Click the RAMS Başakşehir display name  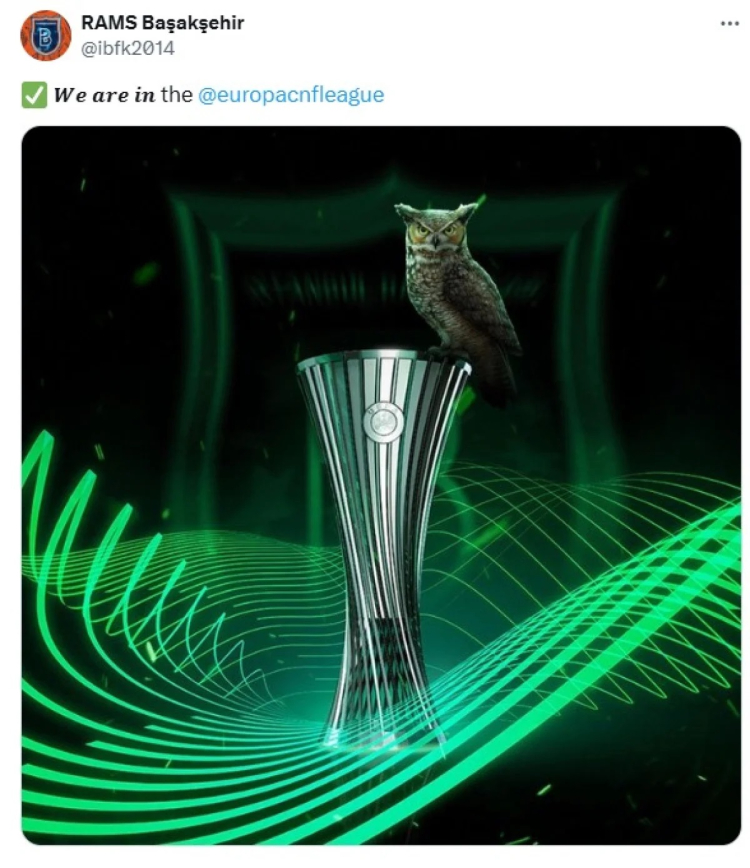pyautogui.click(x=162, y=23)
